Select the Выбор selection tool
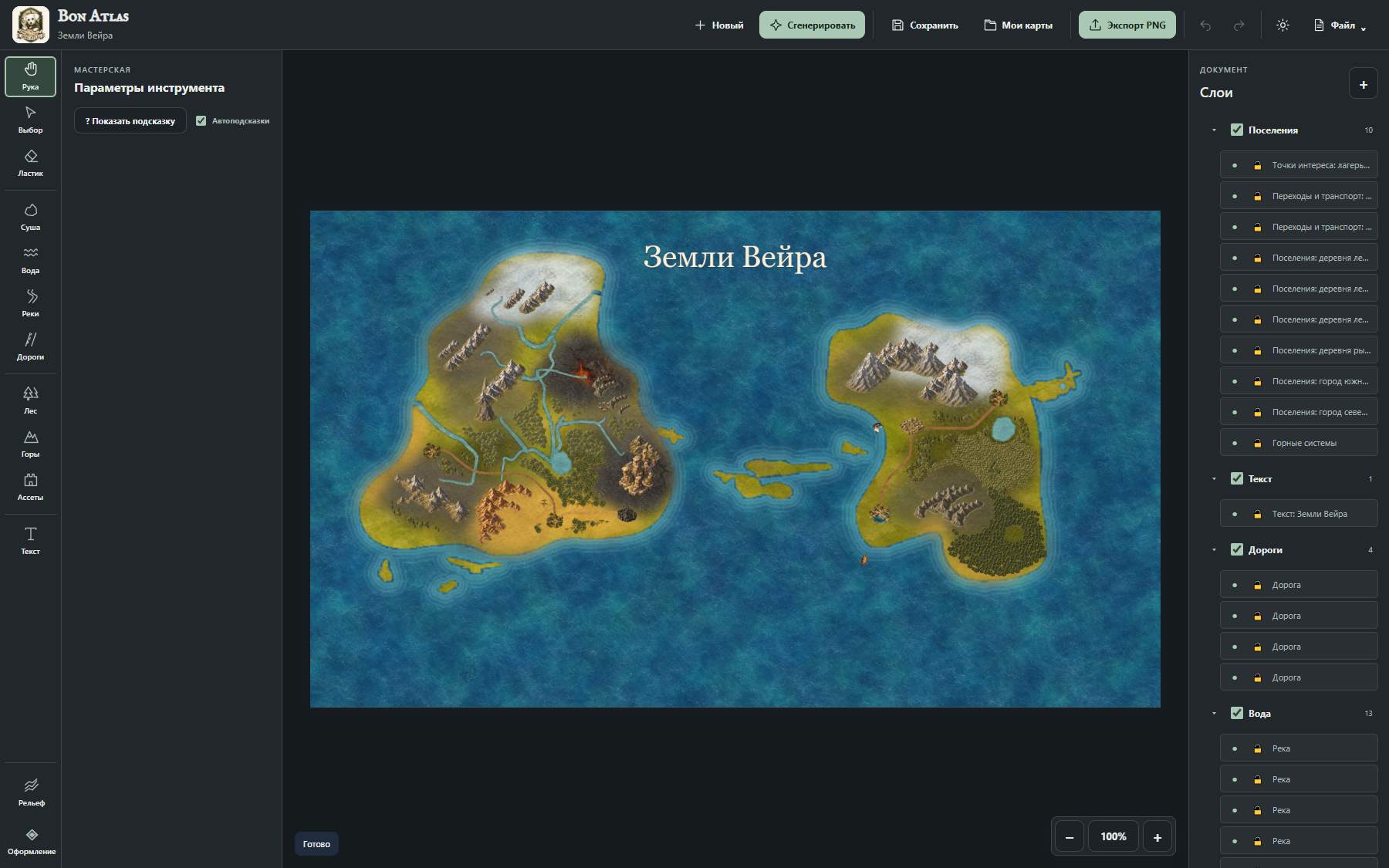This screenshot has height=868, width=1389. tap(30, 120)
